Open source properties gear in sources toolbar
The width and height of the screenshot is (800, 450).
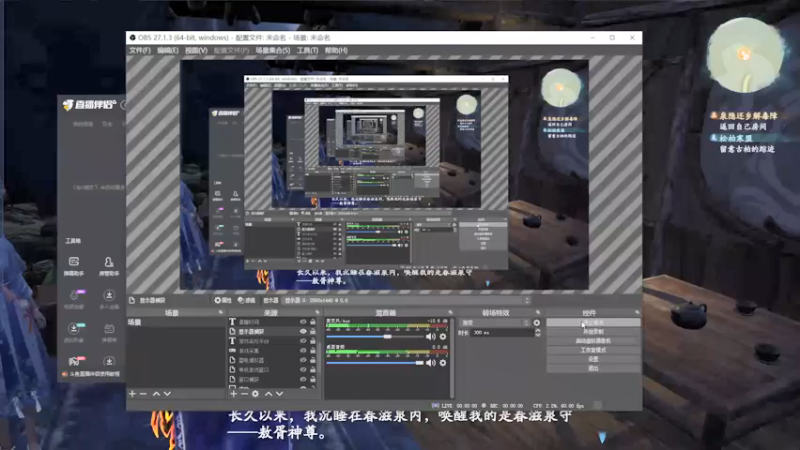click(x=255, y=394)
